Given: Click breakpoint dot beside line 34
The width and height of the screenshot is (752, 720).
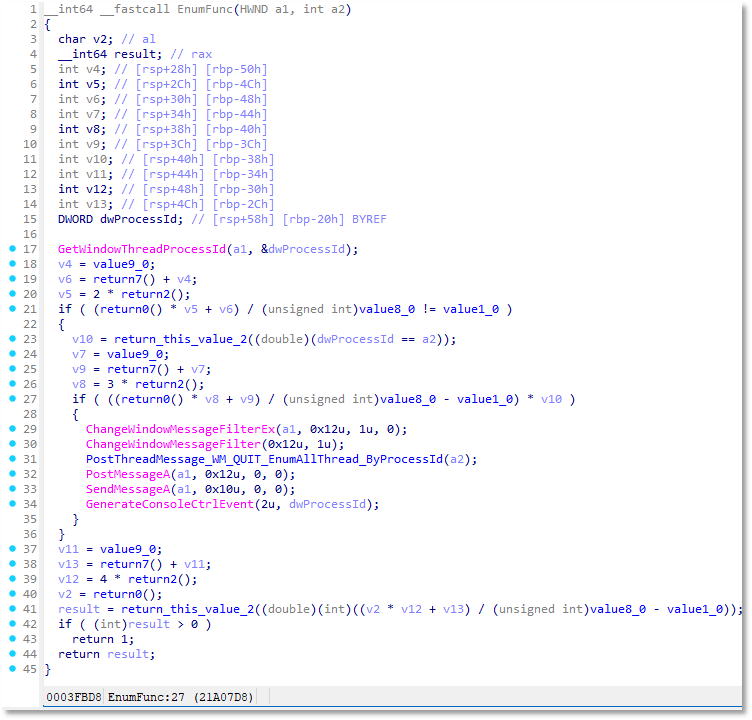Looking at the screenshot, I should (x=11, y=504).
